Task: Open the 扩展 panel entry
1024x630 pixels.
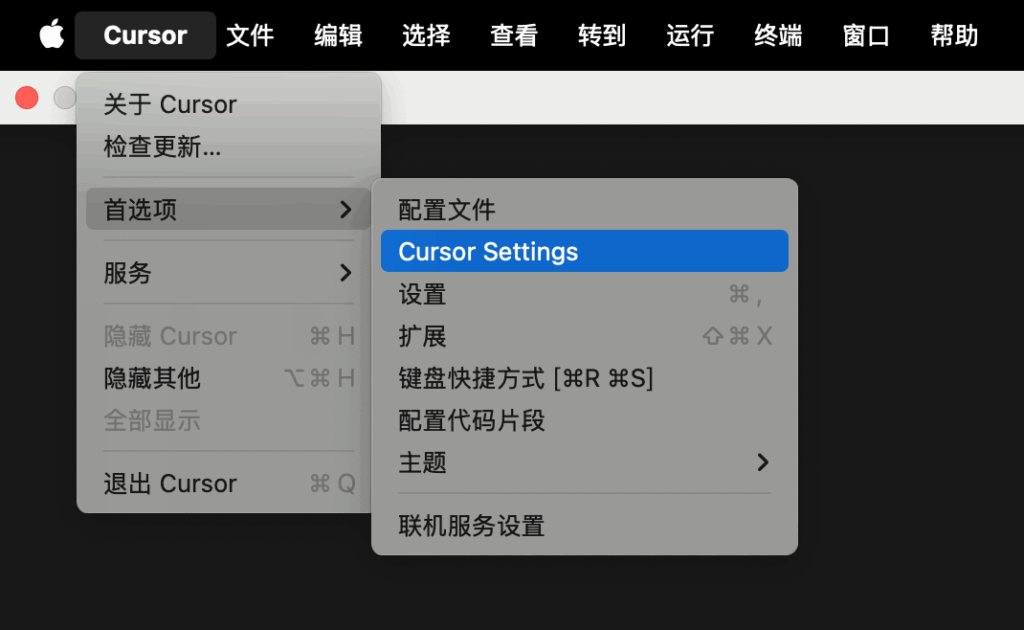Action: click(x=422, y=337)
